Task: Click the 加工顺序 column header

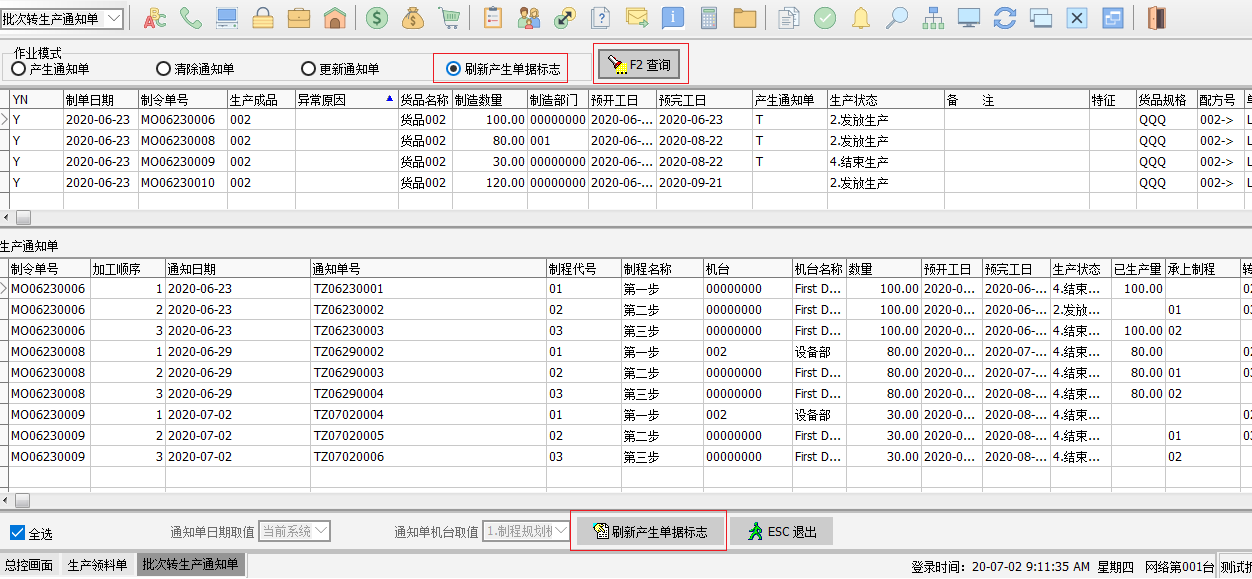Action: pyautogui.click(x=127, y=269)
